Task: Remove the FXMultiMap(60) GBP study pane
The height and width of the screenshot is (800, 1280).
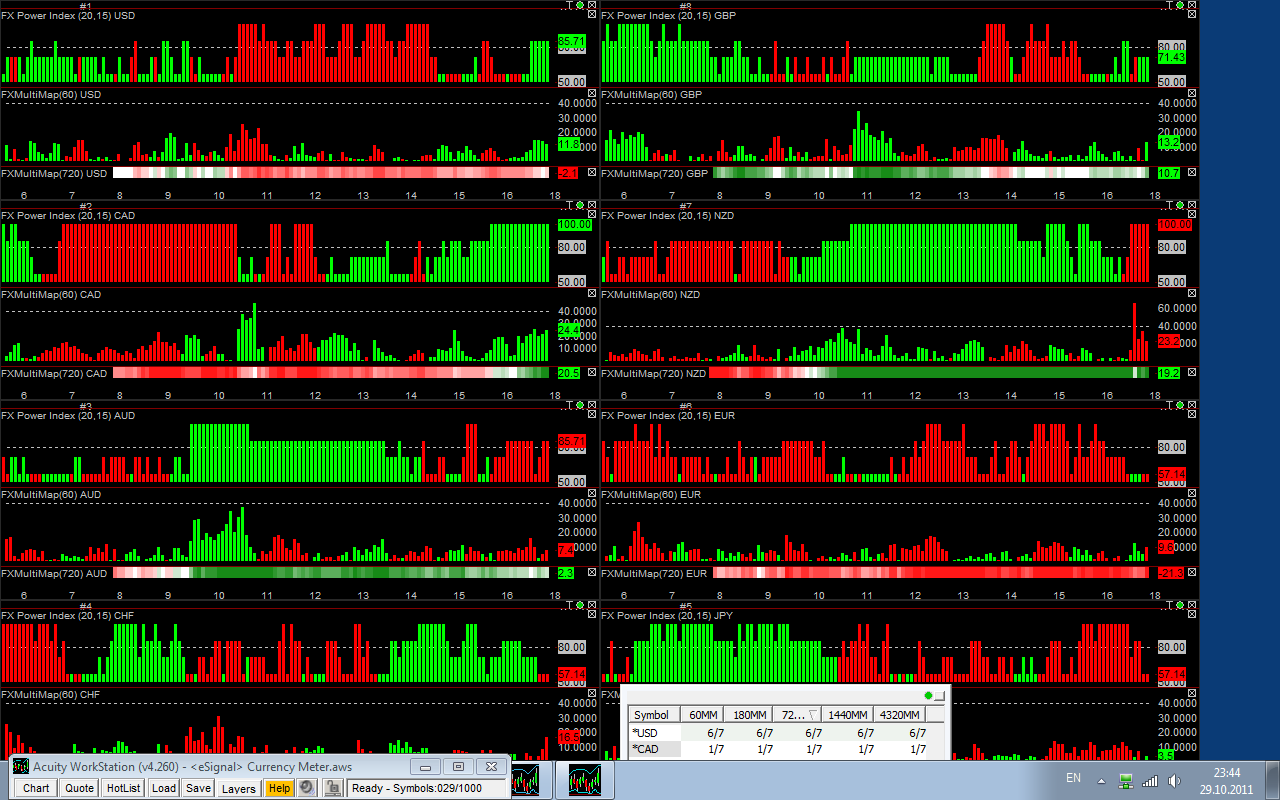Action: click(x=1191, y=95)
